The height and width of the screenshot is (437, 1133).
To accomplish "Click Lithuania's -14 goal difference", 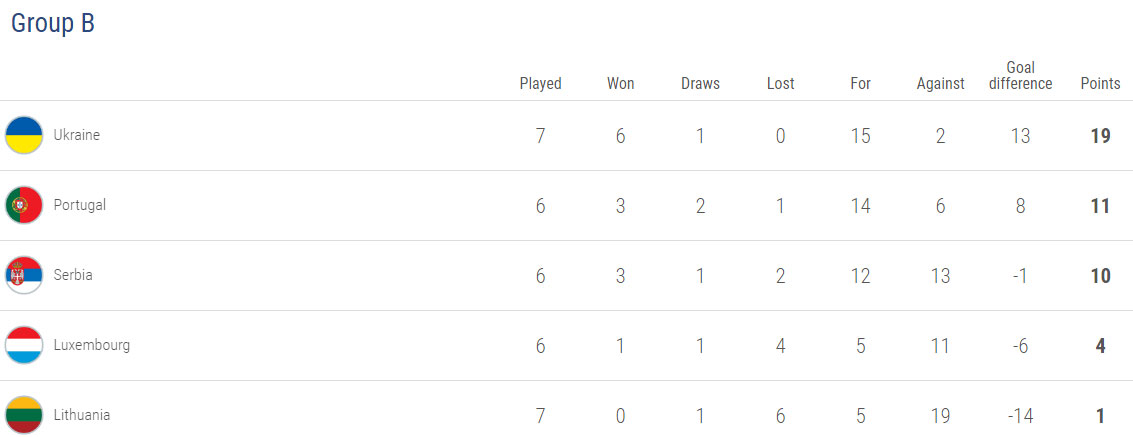I will (x=1020, y=416).
